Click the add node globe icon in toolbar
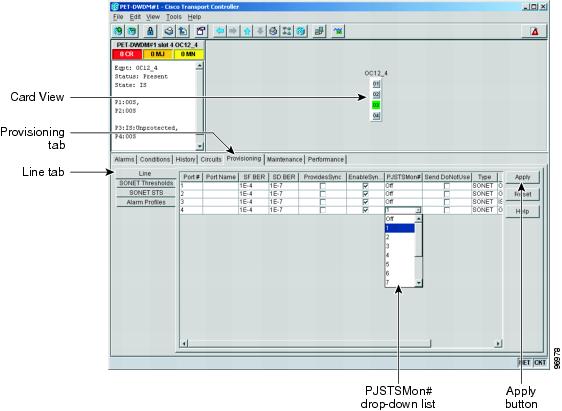Image resolution: width=562 pixels, height=411 pixels. pos(119,32)
